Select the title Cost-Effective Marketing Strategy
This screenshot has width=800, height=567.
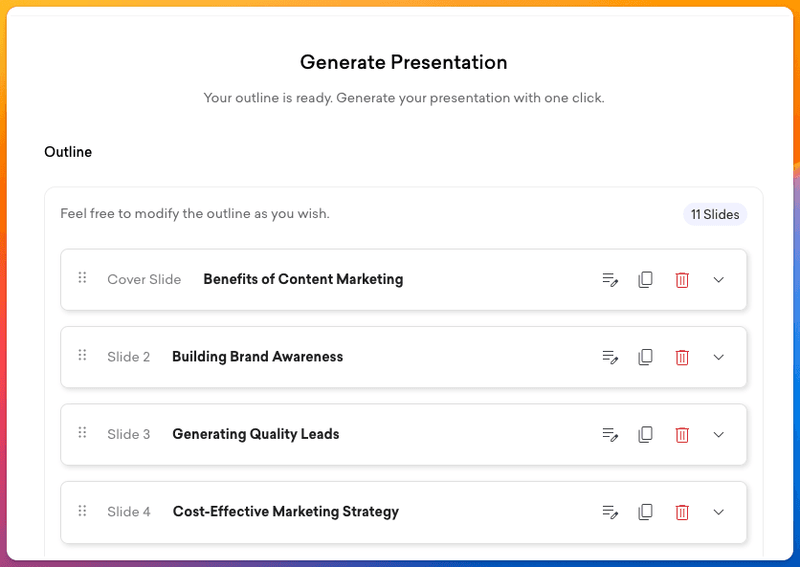pos(286,512)
